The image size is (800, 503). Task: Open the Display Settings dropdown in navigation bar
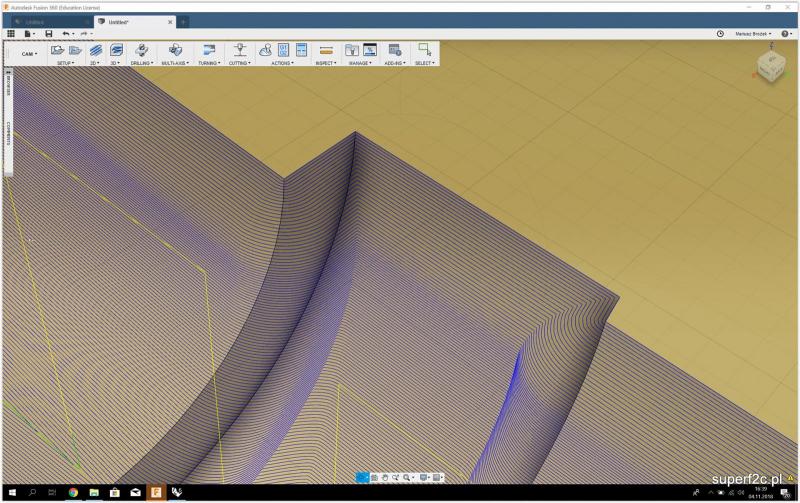[x=424, y=478]
